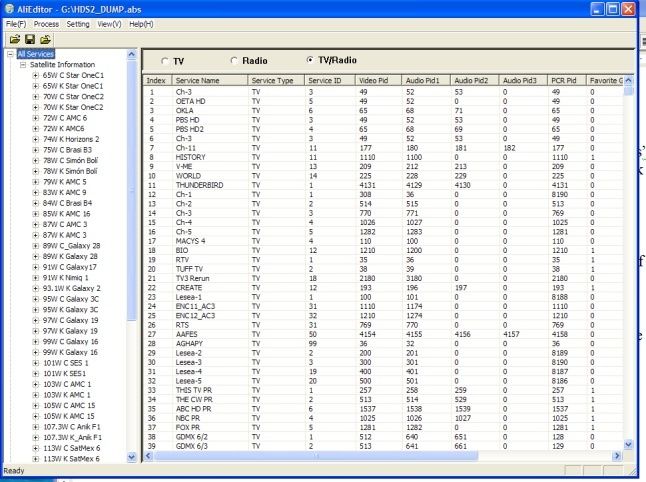646x482 pixels.
Task: Select the HISTORY service row
Action: click(x=383, y=157)
